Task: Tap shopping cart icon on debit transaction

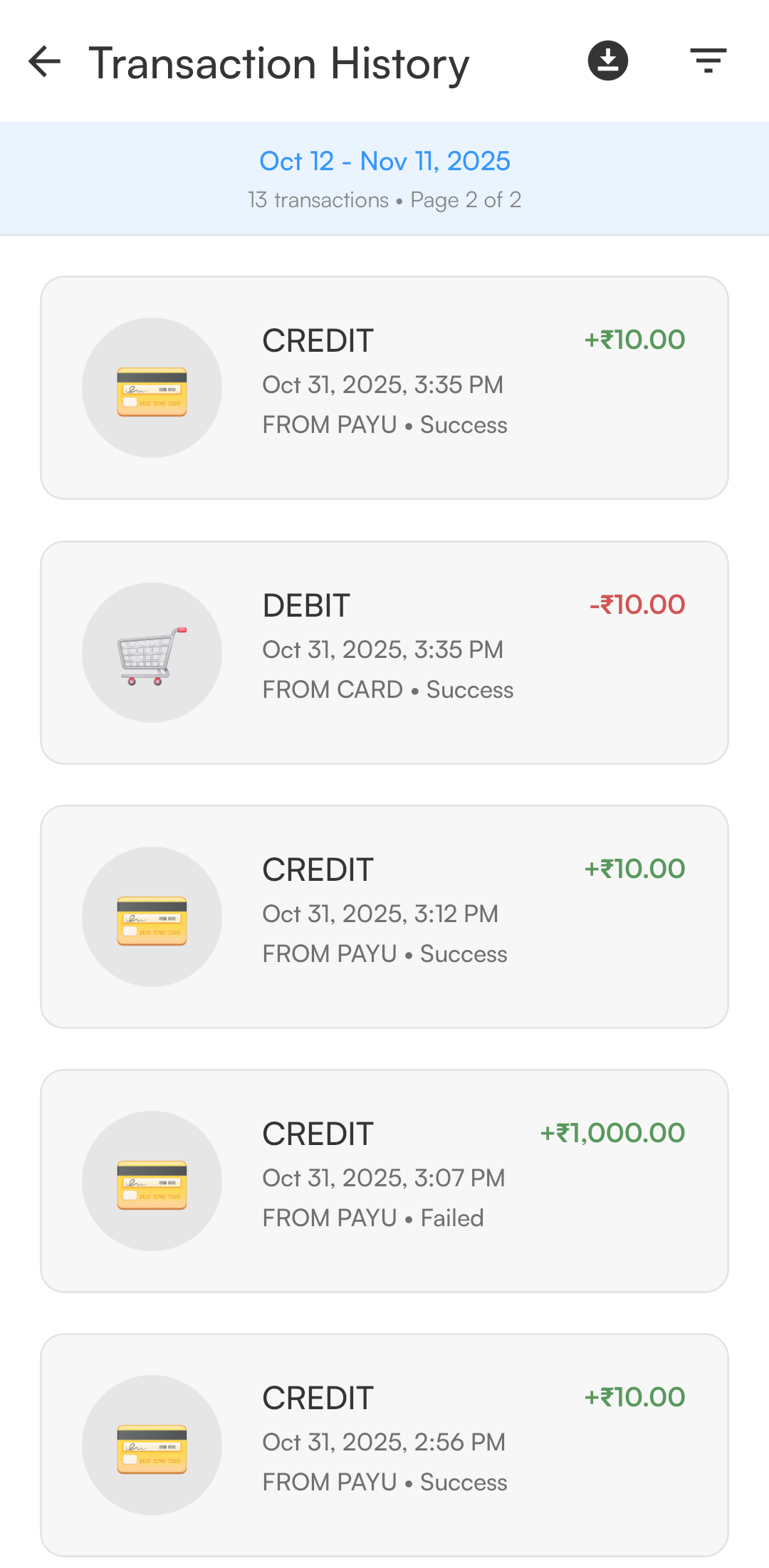Action: coord(152,653)
